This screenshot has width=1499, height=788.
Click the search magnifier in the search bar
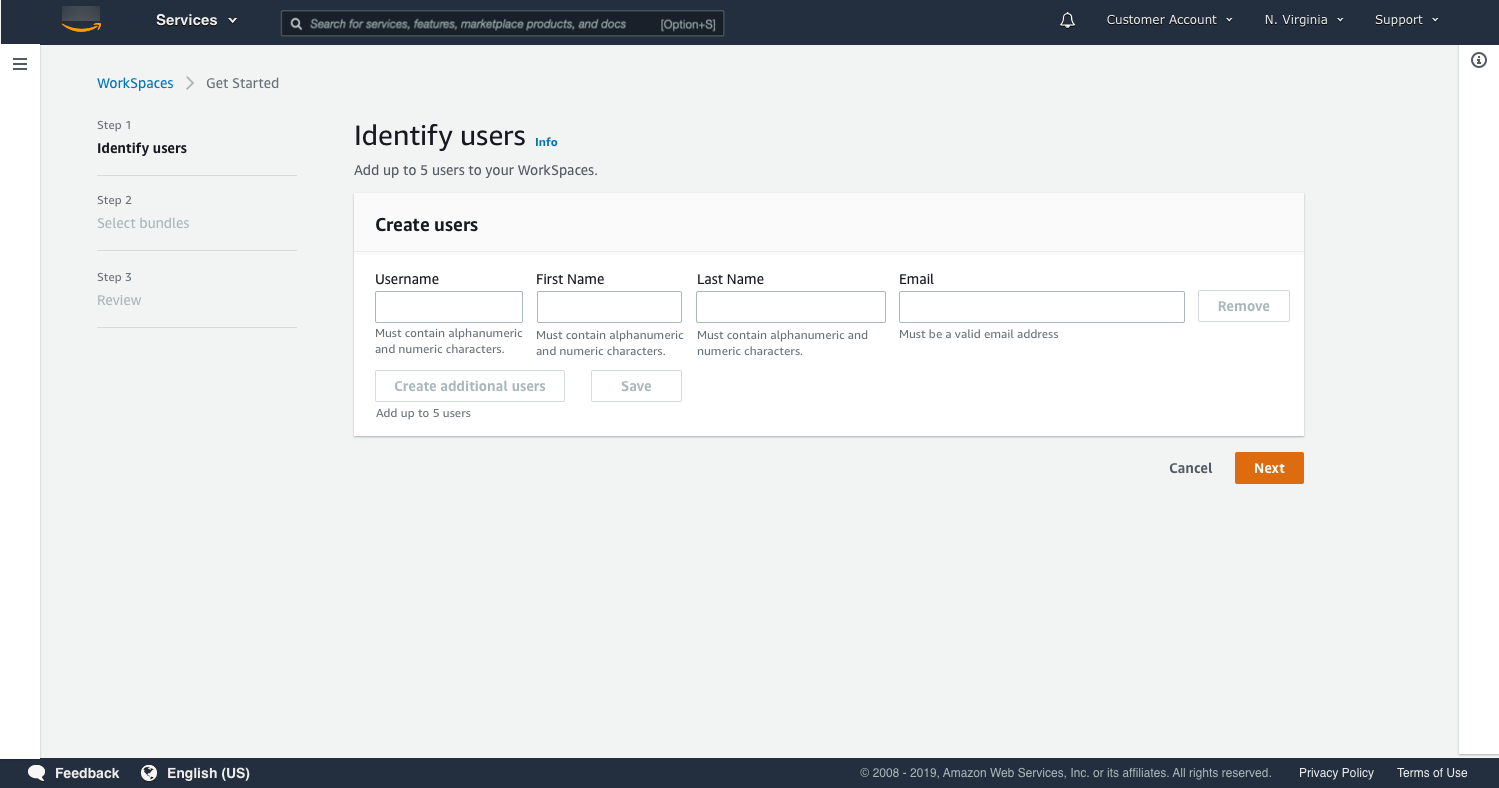pyautogui.click(x=296, y=23)
